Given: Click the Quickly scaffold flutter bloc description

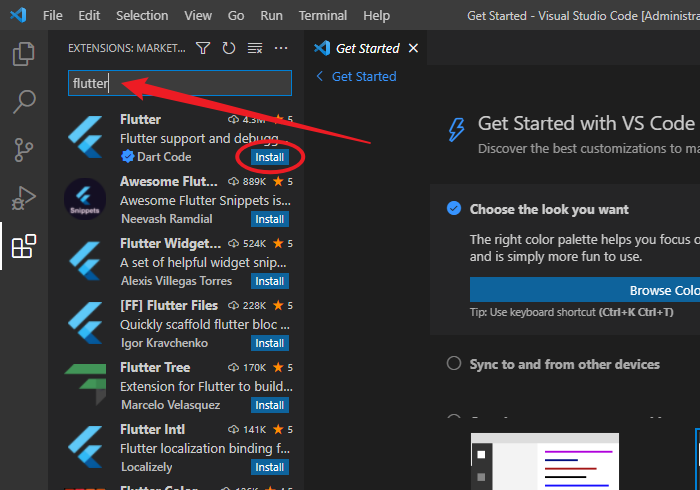Looking at the screenshot, I should tap(204, 324).
